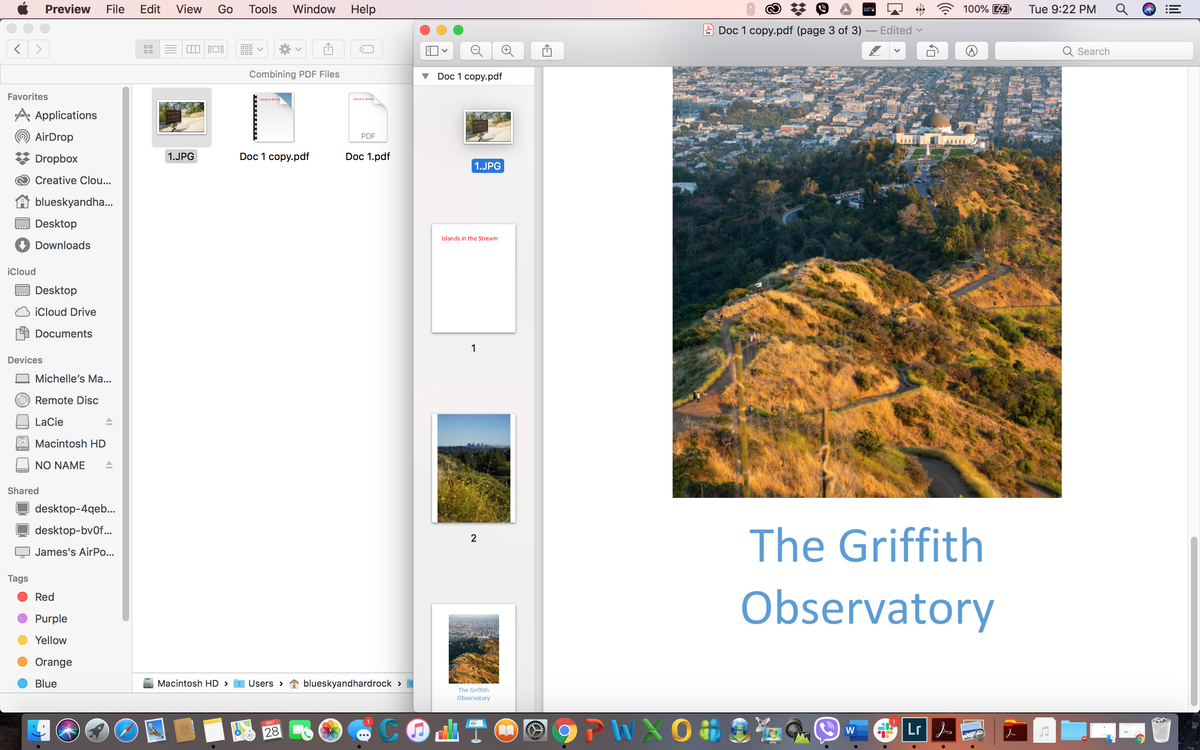
Task: Show the Markup toolbar
Action: tap(970, 50)
